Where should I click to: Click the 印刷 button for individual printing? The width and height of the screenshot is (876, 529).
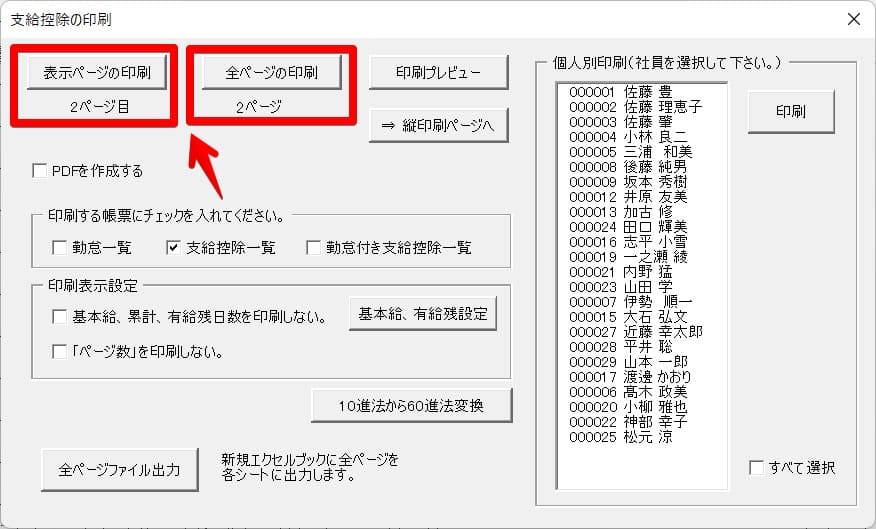click(x=790, y=111)
